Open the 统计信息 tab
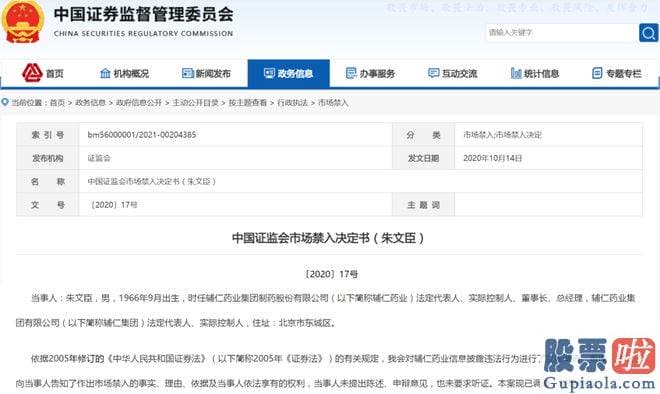This screenshot has height=394, width=660. tap(535, 74)
